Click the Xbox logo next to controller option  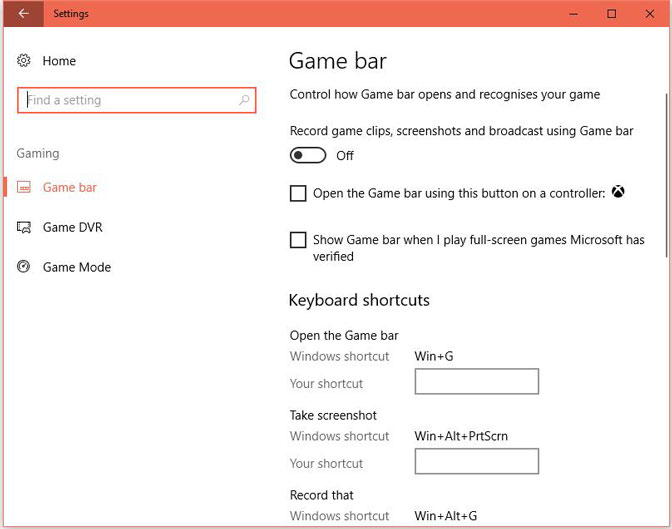[619, 193]
